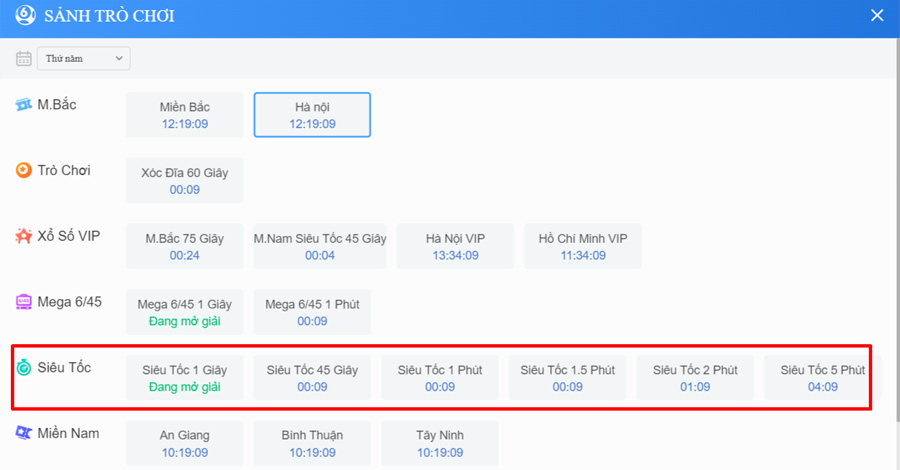The width and height of the screenshot is (900, 470).
Task: Select the M.Bắc ticket category icon
Action: (x=24, y=105)
